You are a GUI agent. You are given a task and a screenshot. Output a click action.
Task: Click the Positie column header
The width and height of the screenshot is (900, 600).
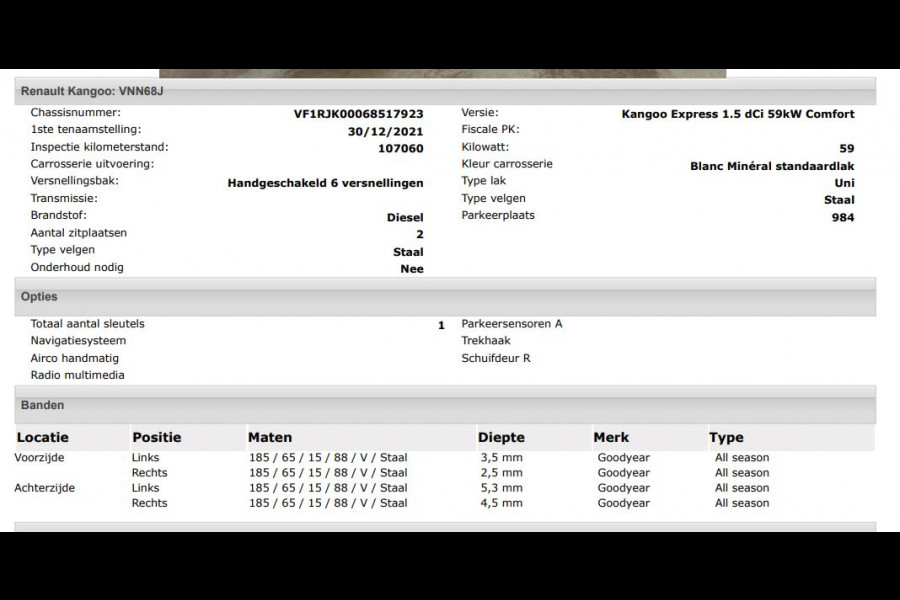point(157,438)
